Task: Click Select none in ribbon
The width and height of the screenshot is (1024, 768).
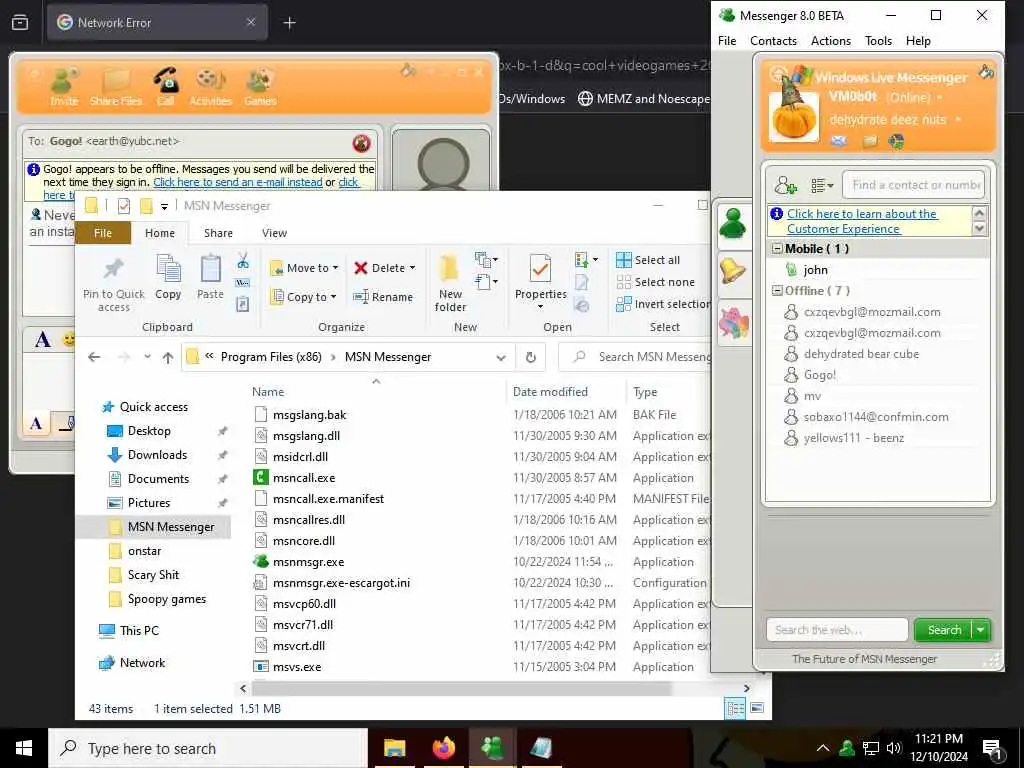Action: click(656, 282)
